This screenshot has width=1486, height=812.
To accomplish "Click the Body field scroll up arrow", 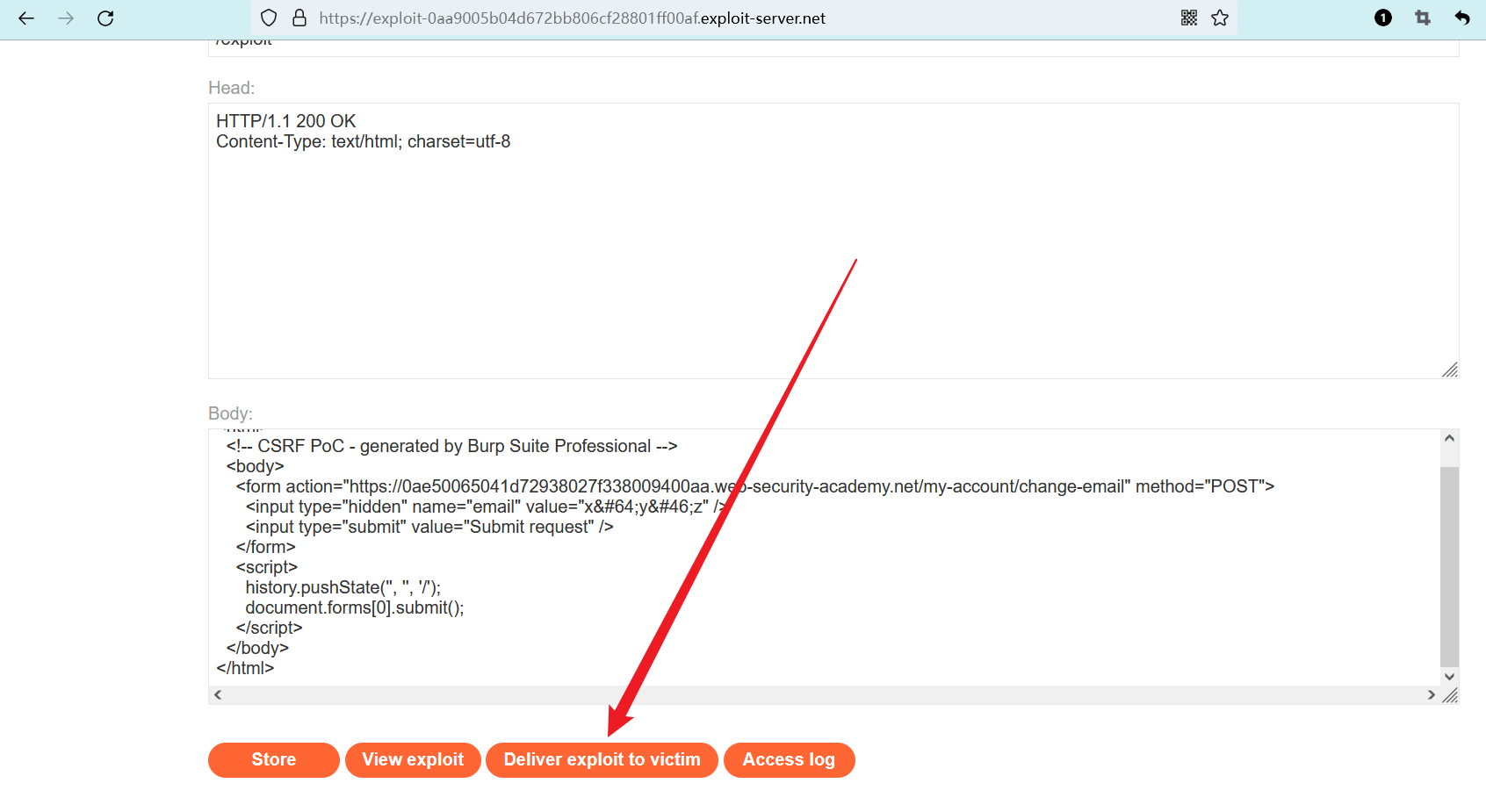I will 1449,438.
